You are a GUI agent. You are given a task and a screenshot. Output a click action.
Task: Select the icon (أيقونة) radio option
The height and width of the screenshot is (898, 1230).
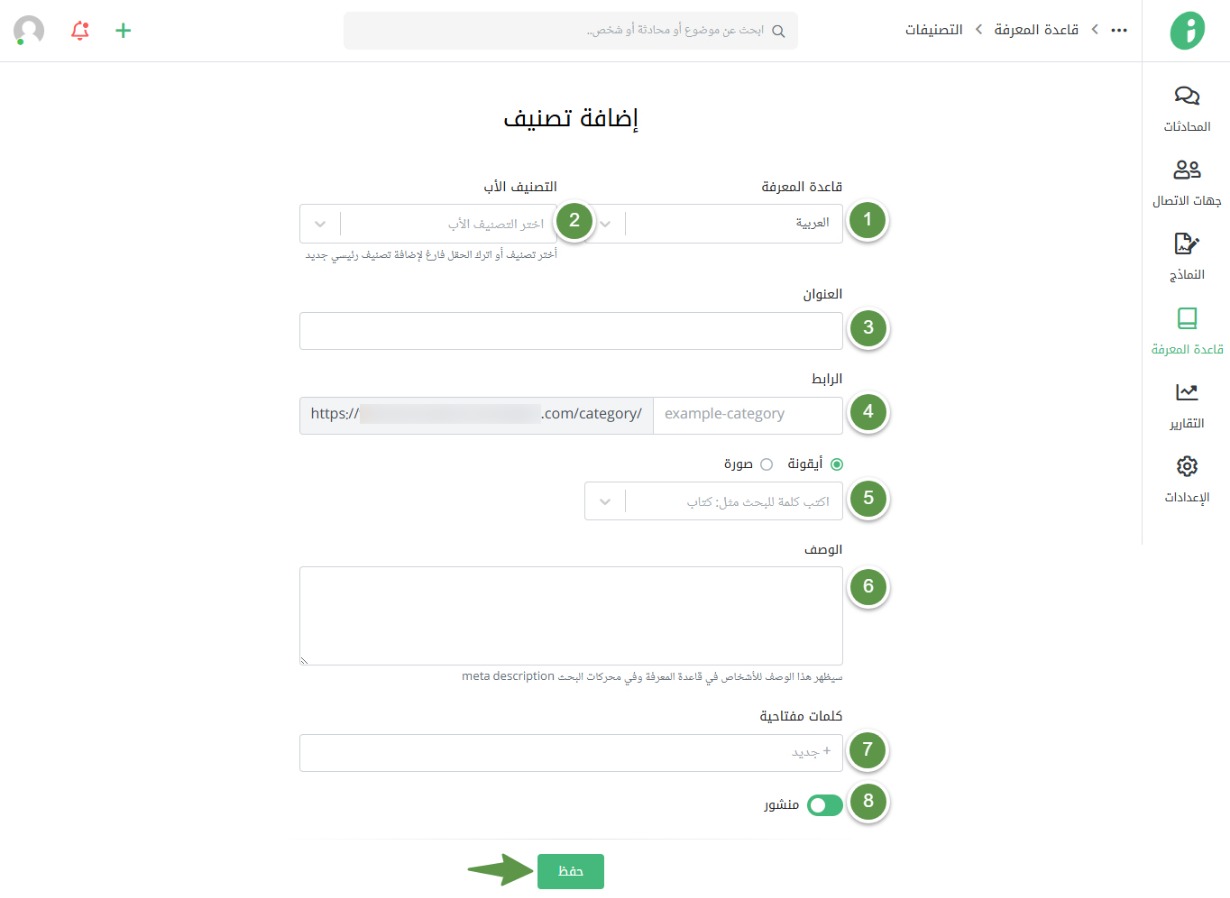[837, 464]
